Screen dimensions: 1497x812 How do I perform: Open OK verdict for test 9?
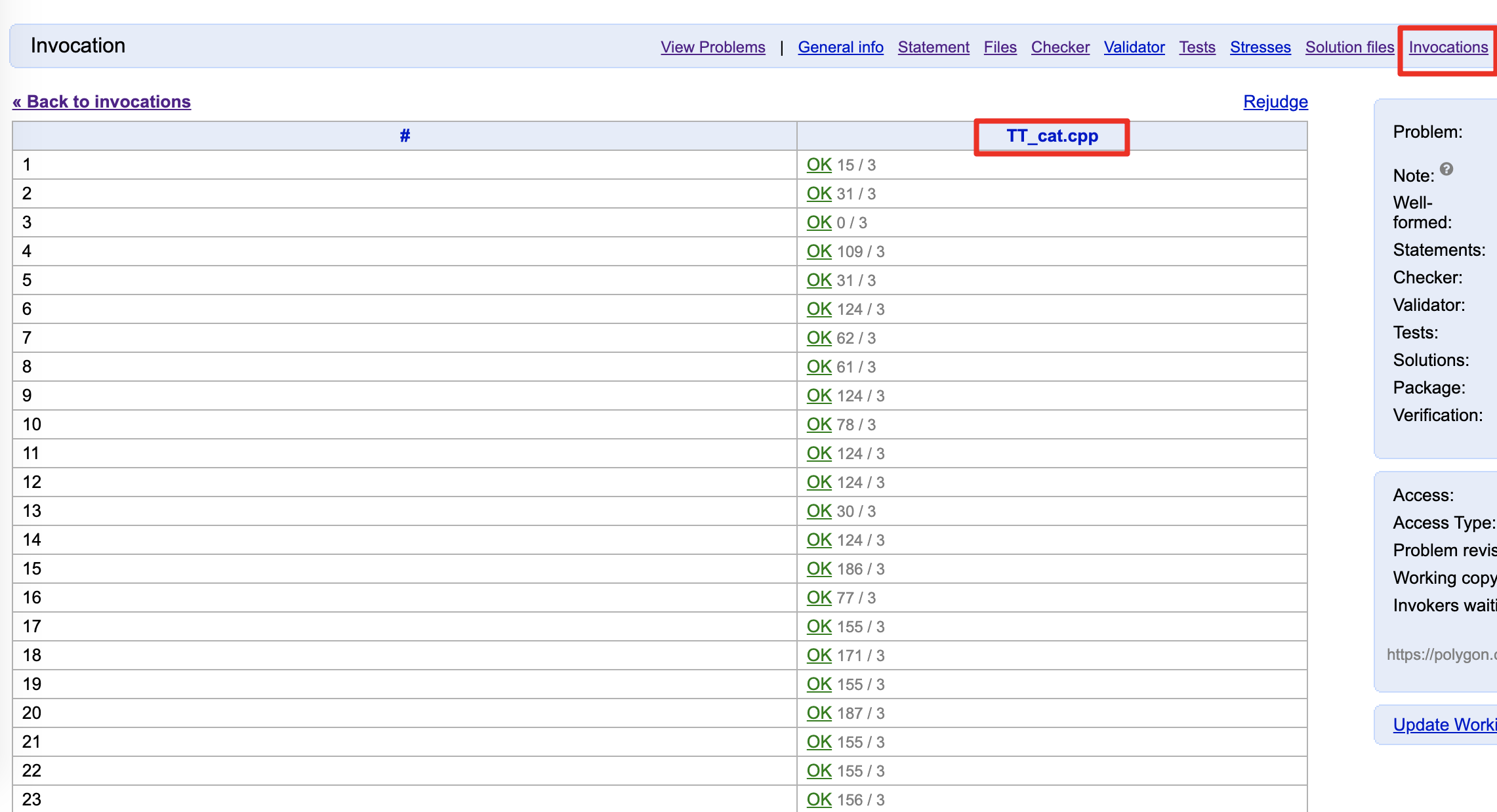click(x=819, y=396)
